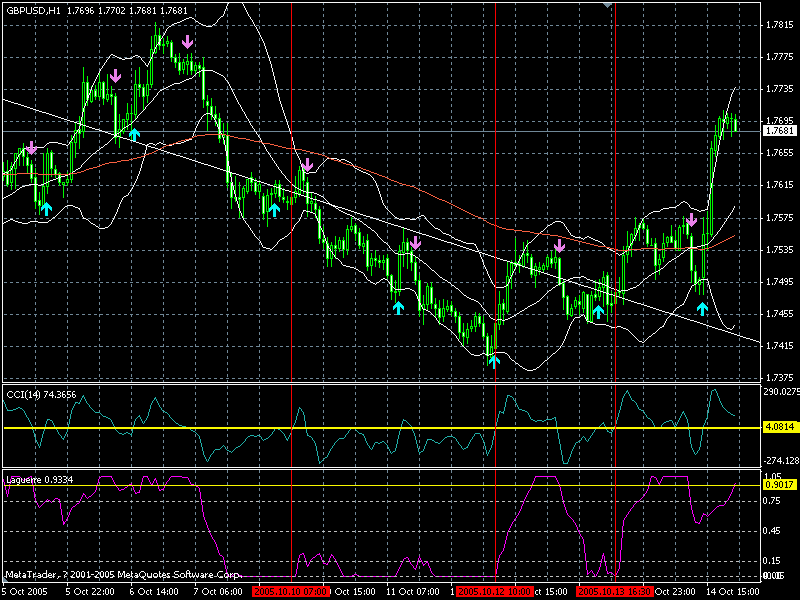
Task: Click the 1.7735 price scale label
Action: tap(780, 89)
